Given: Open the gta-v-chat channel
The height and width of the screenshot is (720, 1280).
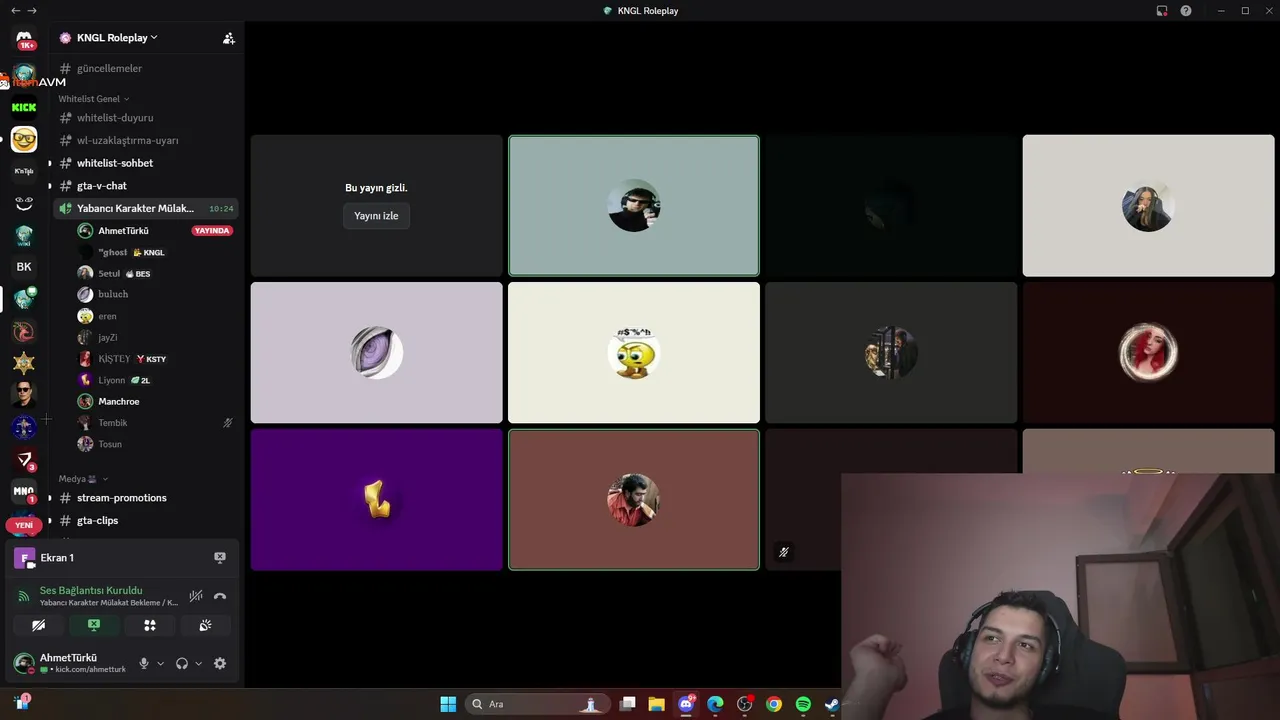Looking at the screenshot, I should 147,186.
